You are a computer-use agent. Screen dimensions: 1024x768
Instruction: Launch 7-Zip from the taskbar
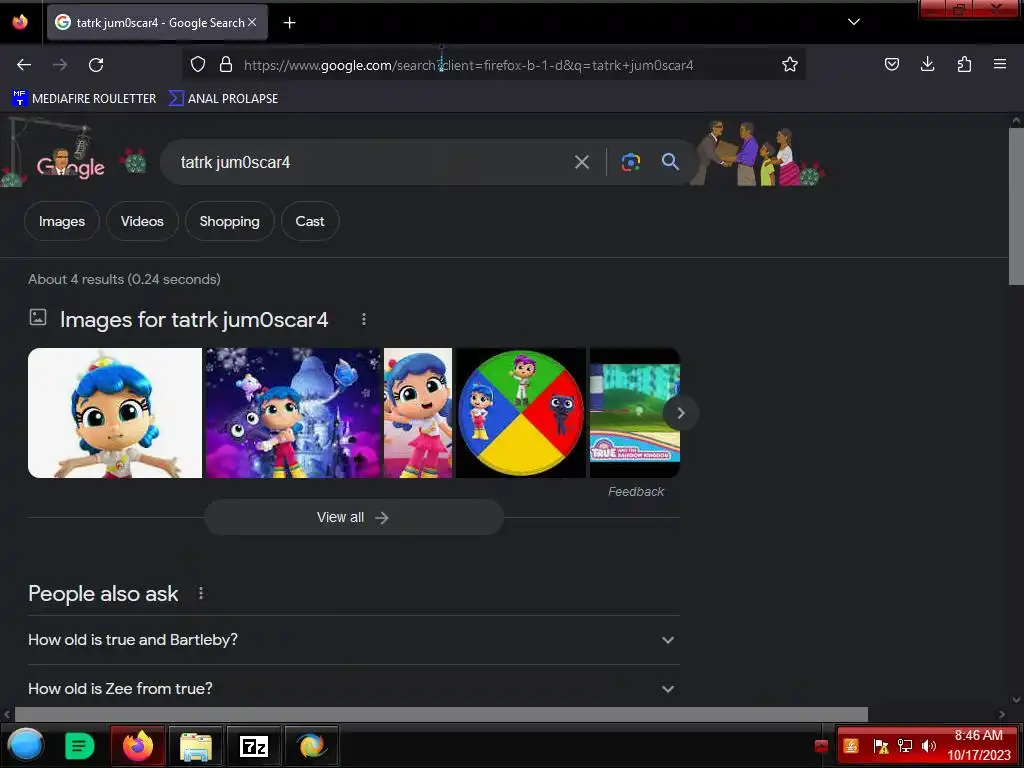point(254,746)
